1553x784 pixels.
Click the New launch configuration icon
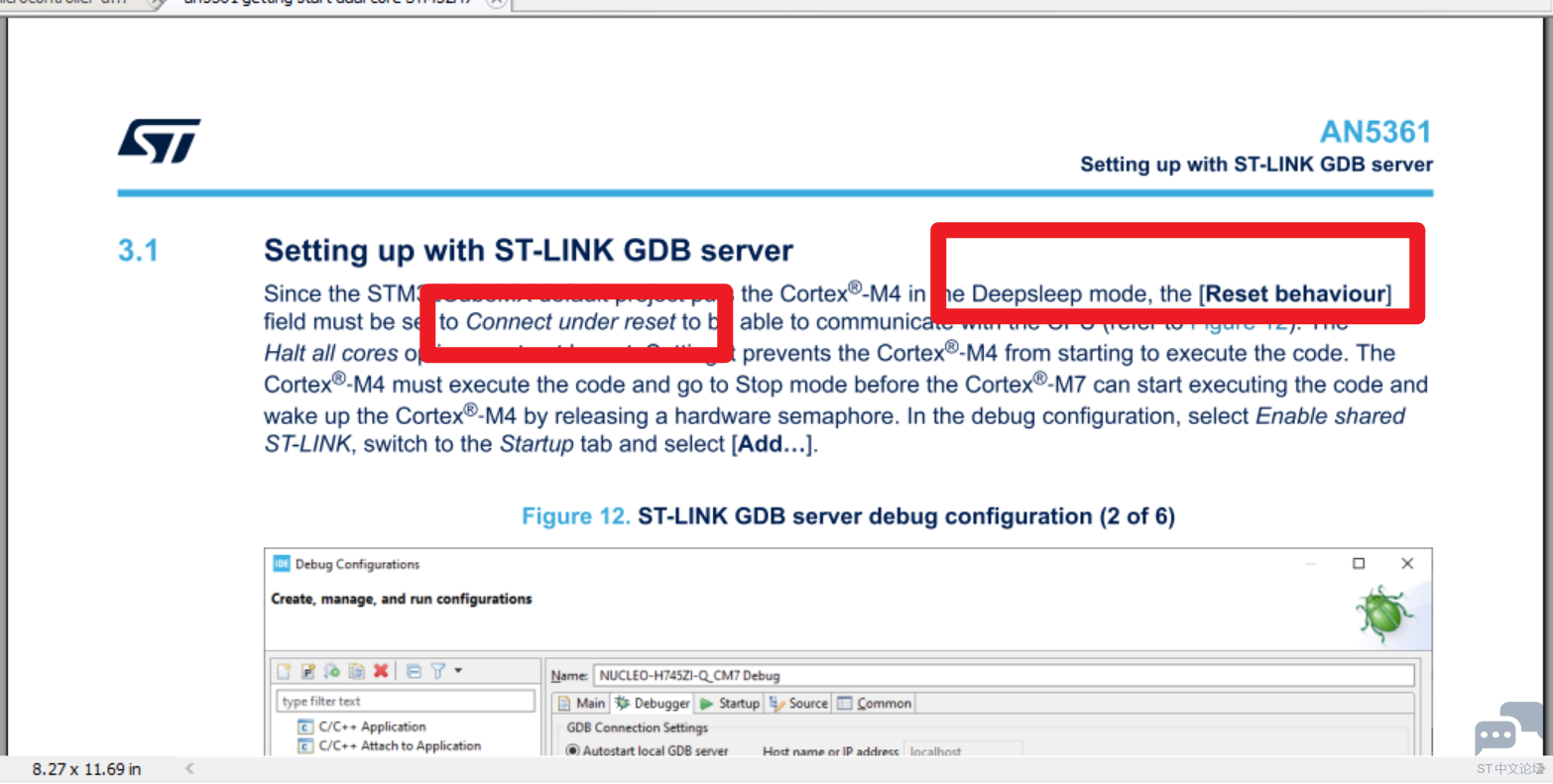[x=284, y=671]
